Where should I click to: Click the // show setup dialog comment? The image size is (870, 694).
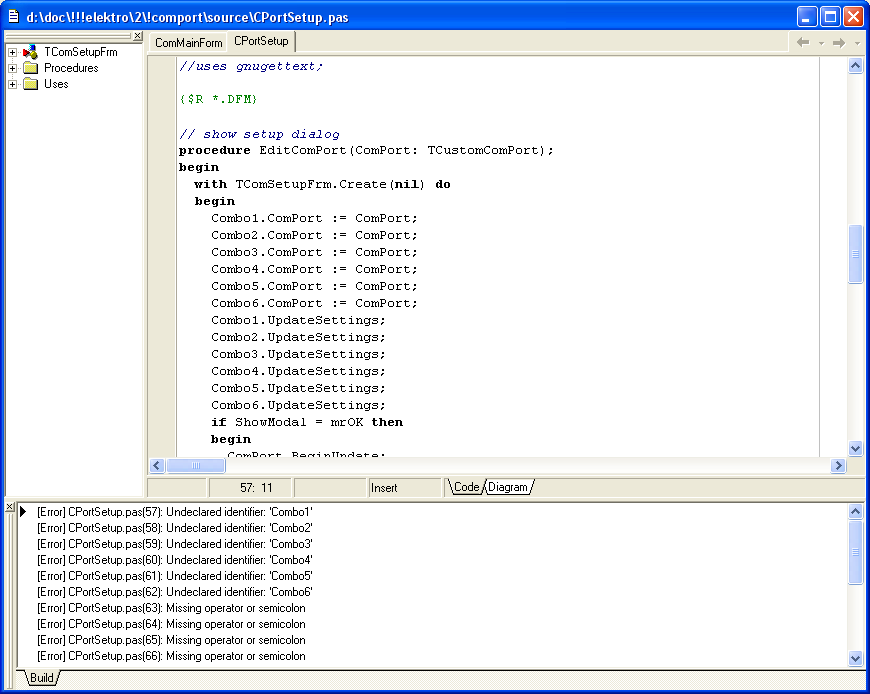[x=259, y=134]
